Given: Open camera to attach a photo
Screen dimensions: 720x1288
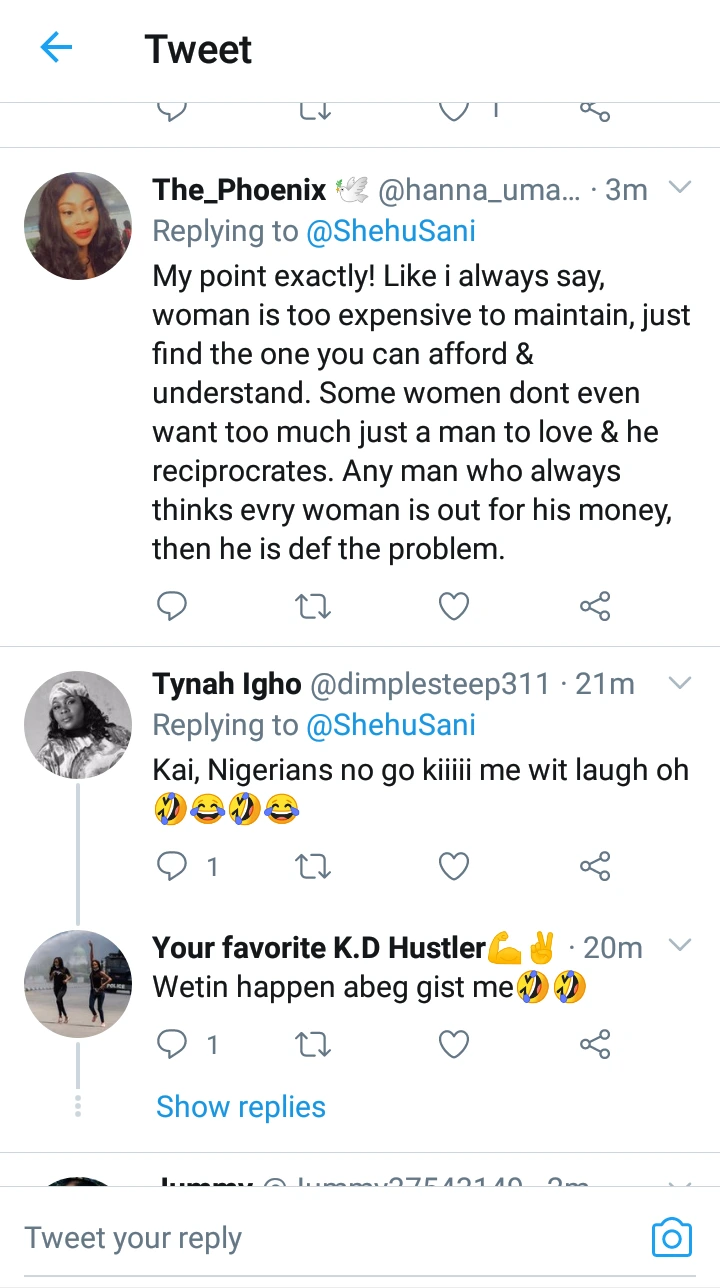Looking at the screenshot, I should [x=671, y=1238].
